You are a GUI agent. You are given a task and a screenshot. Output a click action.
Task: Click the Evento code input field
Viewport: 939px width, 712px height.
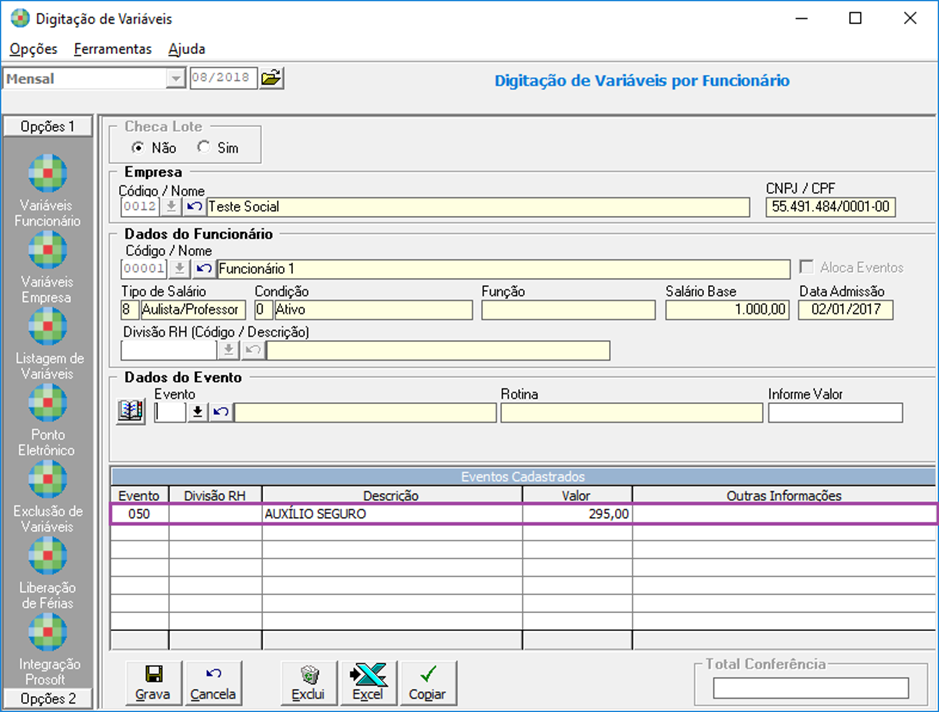[170, 412]
